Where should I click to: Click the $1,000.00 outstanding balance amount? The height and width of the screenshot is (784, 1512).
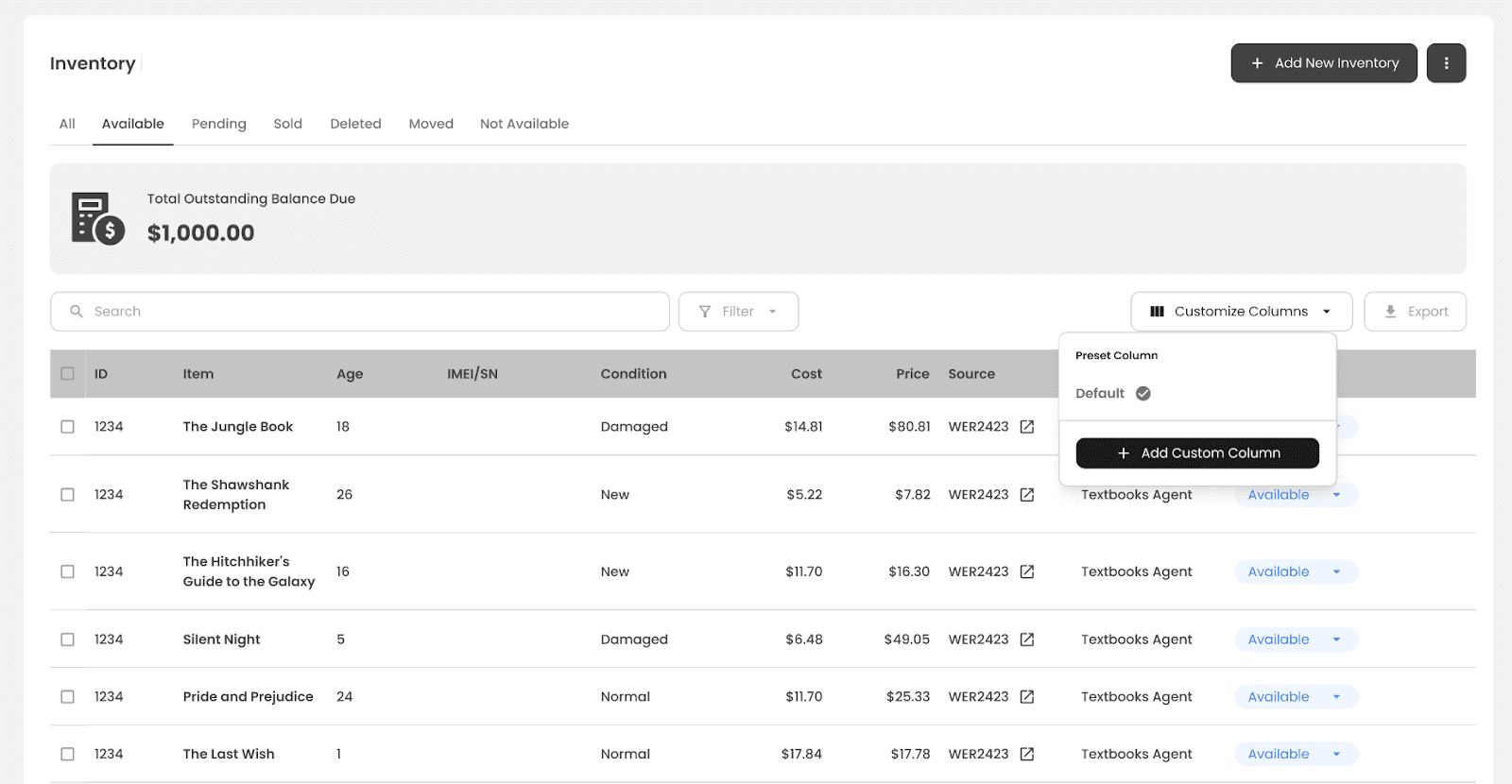tap(201, 233)
